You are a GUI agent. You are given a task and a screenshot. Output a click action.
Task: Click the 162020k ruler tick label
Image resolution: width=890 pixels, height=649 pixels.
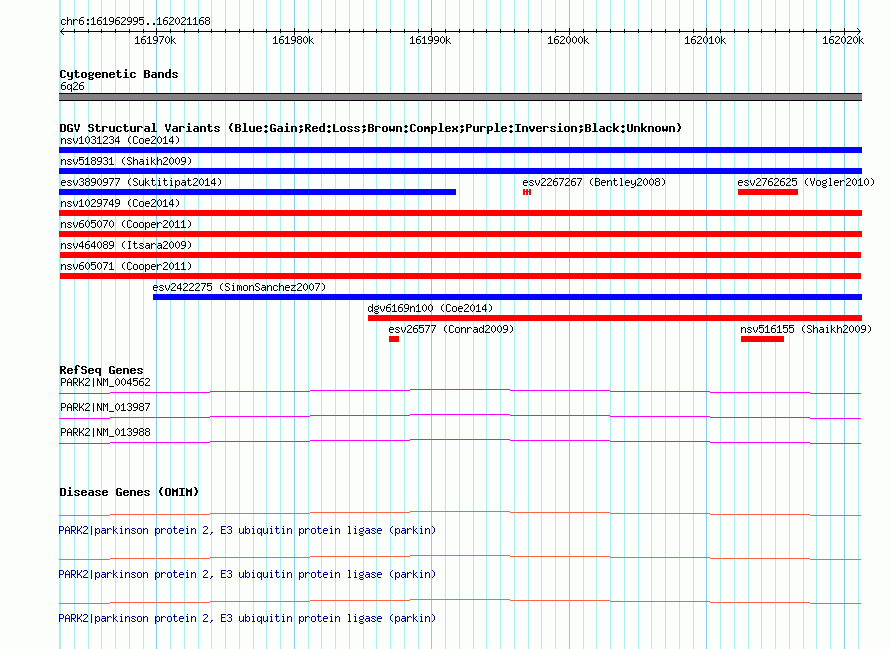tap(843, 40)
